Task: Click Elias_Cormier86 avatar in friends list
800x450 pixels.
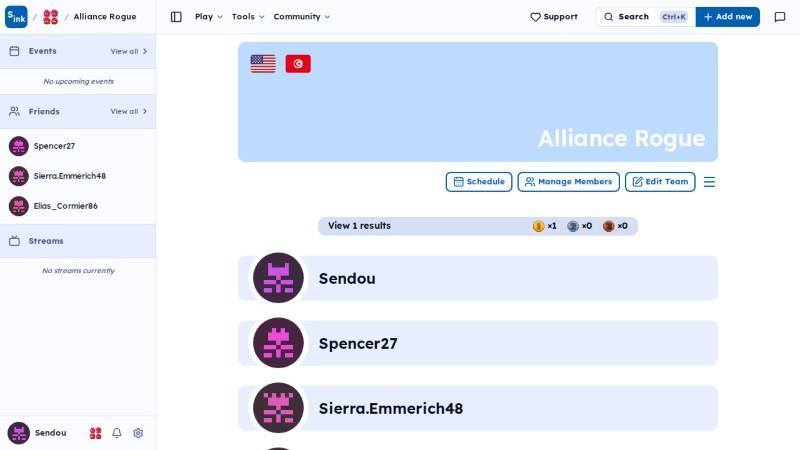Action: (x=19, y=206)
